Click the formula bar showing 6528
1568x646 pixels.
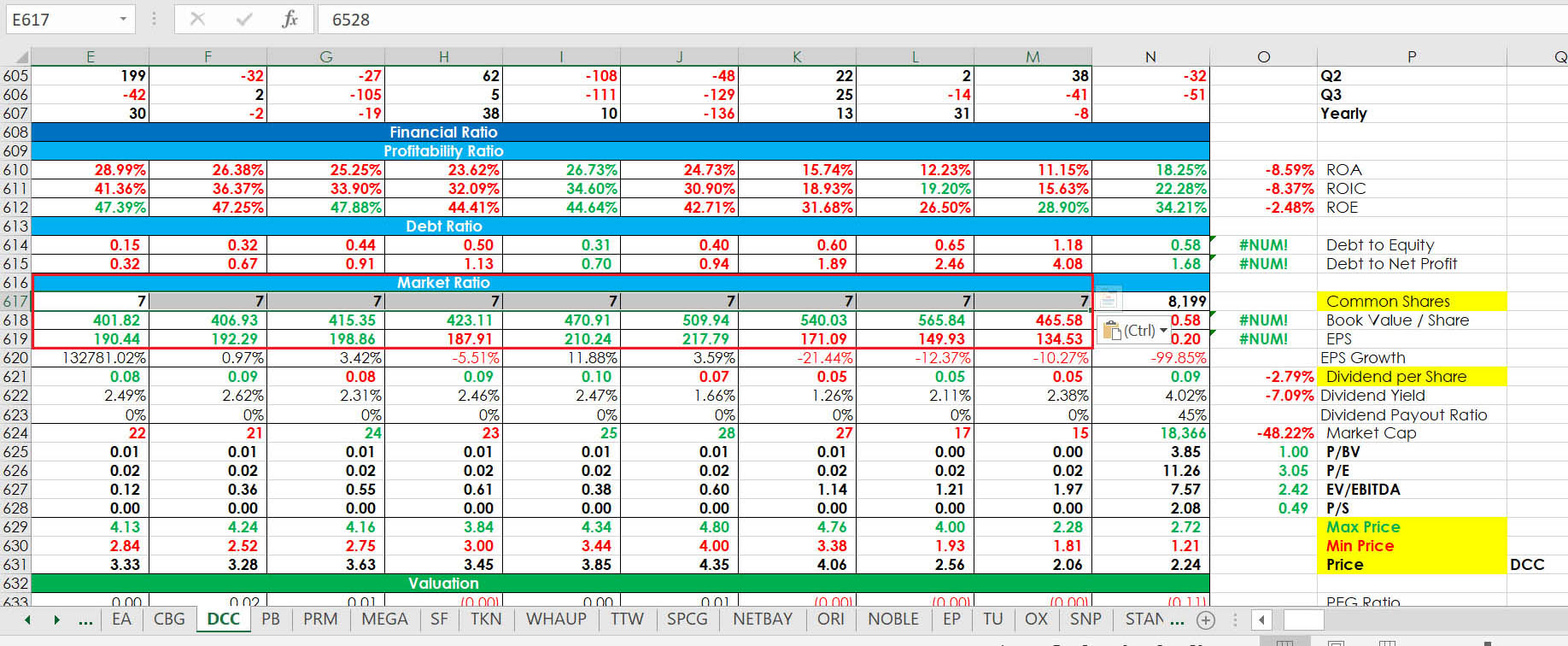(854, 19)
